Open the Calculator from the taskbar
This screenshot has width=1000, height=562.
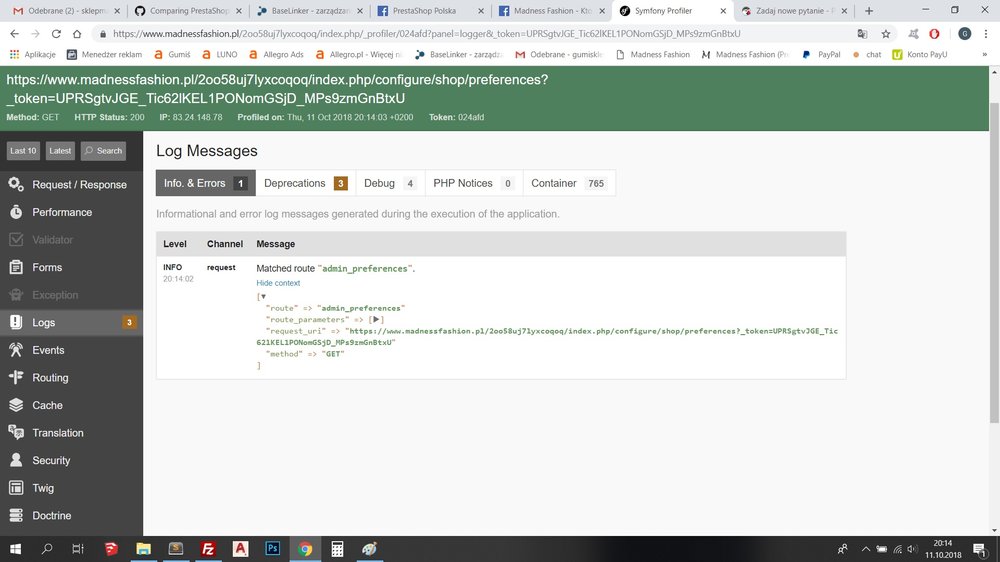[337, 549]
